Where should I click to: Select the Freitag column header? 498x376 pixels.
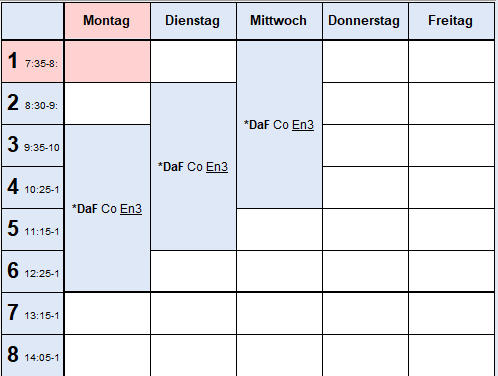[451, 21]
